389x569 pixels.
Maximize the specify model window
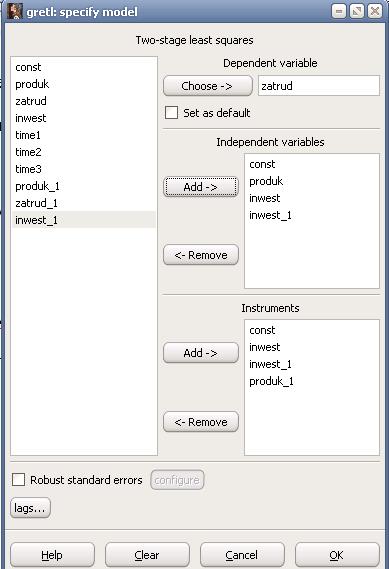(x=357, y=12)
